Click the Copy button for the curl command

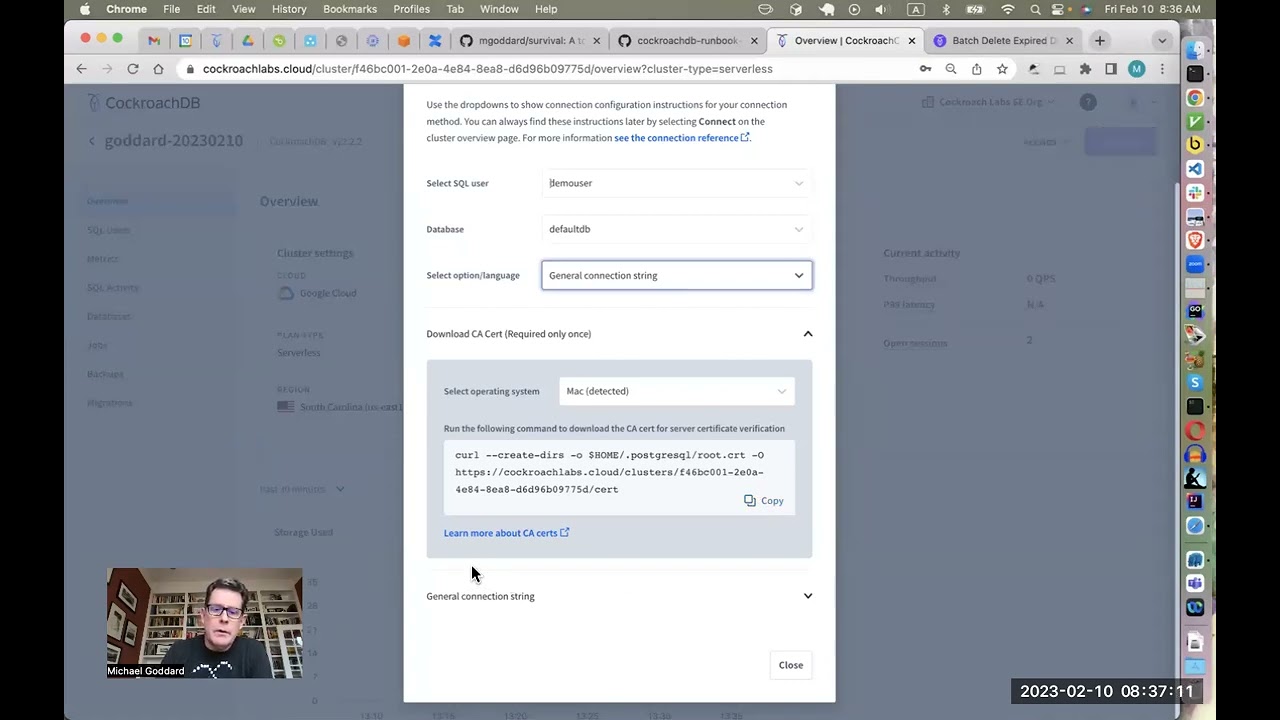(764, 501)
